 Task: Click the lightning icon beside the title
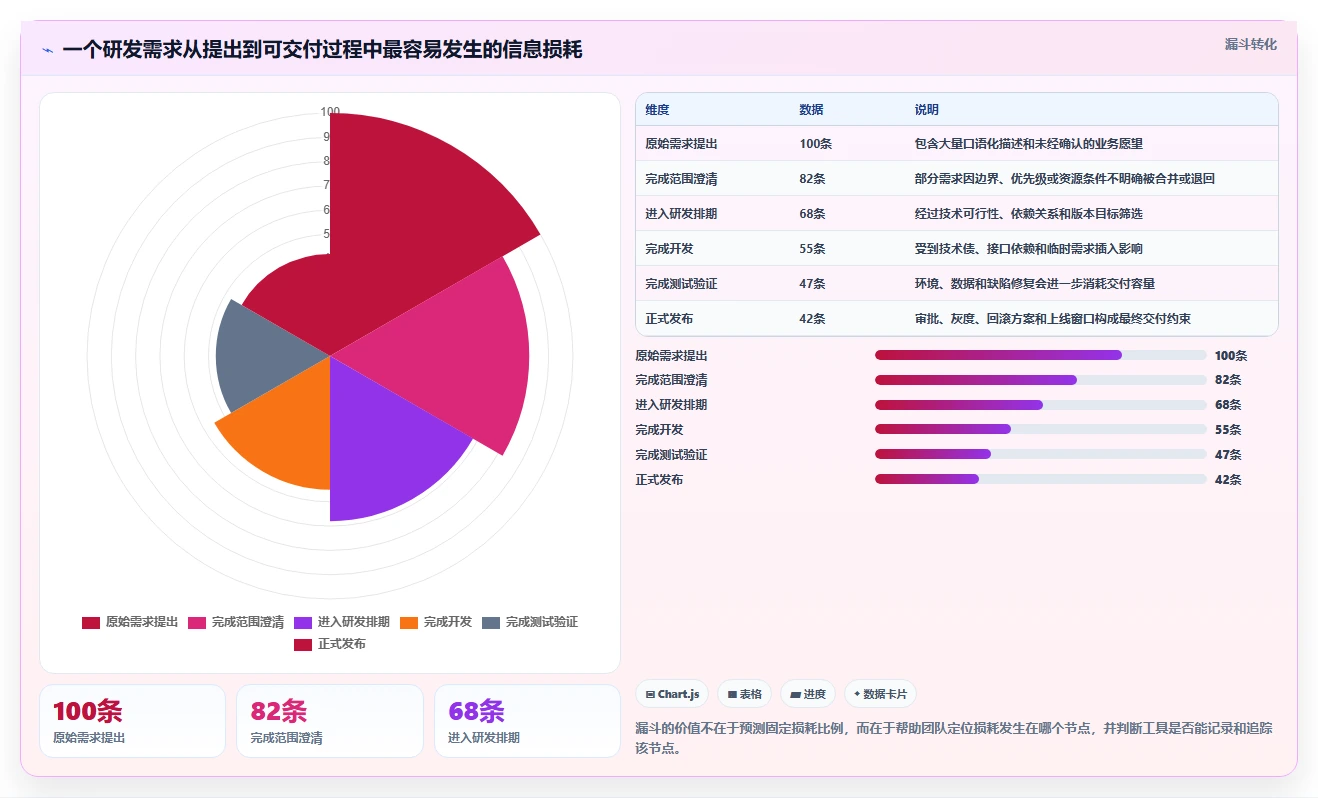(x=48, y=50)
